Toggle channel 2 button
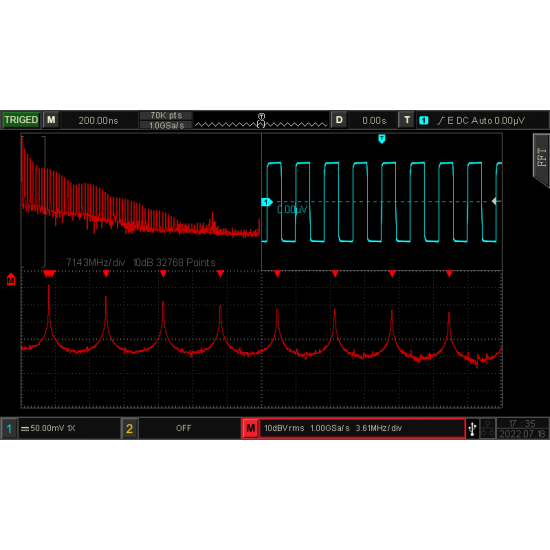Viewport: 550px width, 550px height. (129, 428)
